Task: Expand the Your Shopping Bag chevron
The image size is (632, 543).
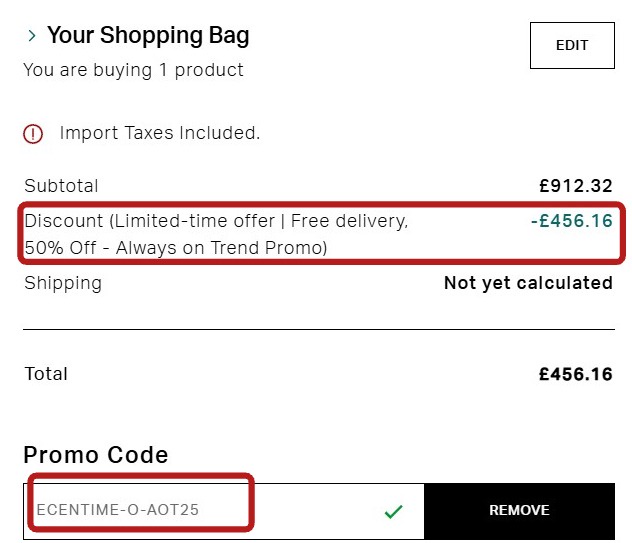Action: (x=32, y=37)
